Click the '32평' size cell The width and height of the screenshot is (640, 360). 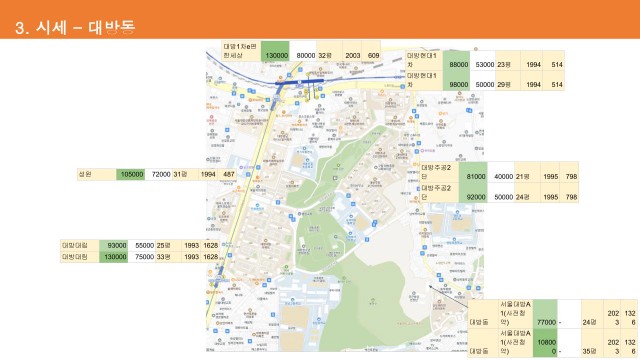(329, 51)
